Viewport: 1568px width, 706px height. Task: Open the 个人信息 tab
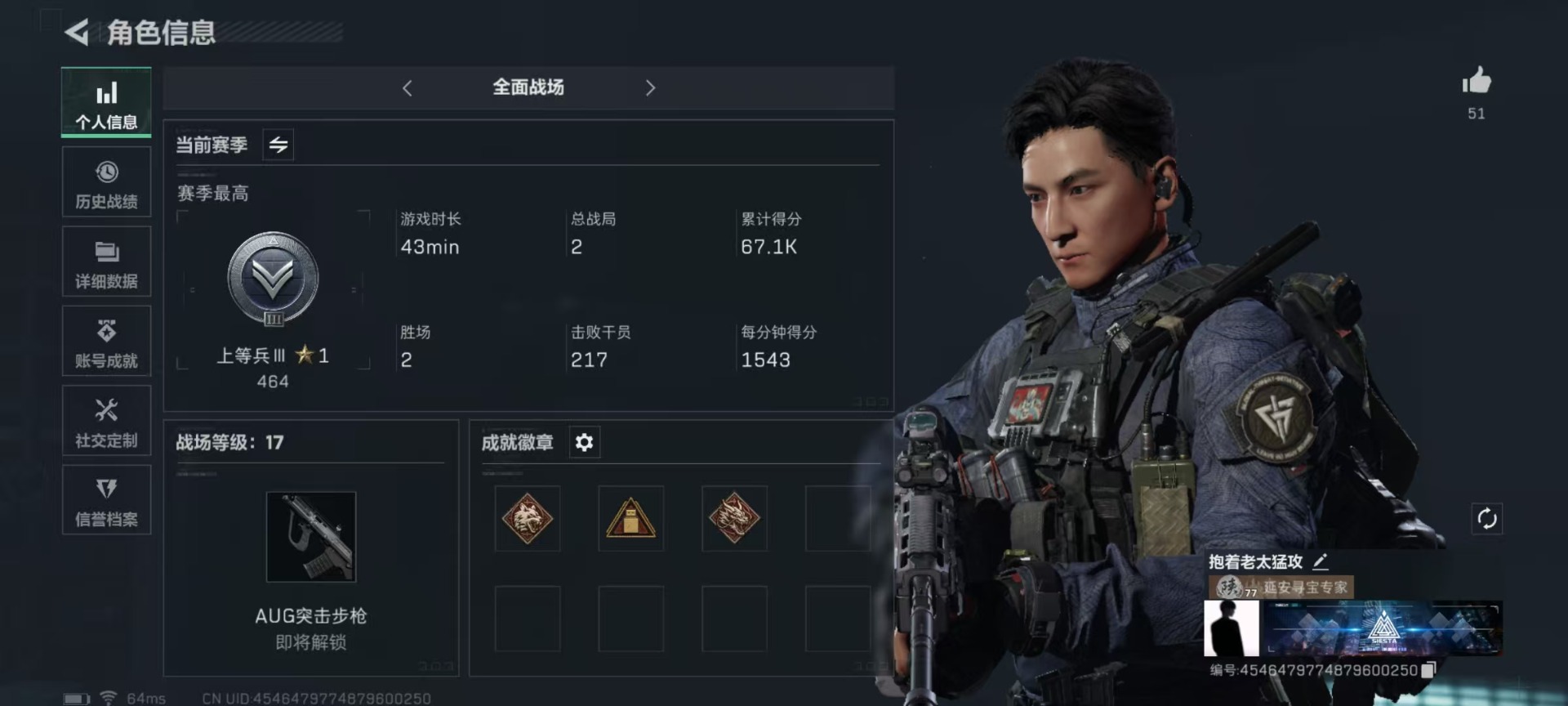click(x=106, y=102)
